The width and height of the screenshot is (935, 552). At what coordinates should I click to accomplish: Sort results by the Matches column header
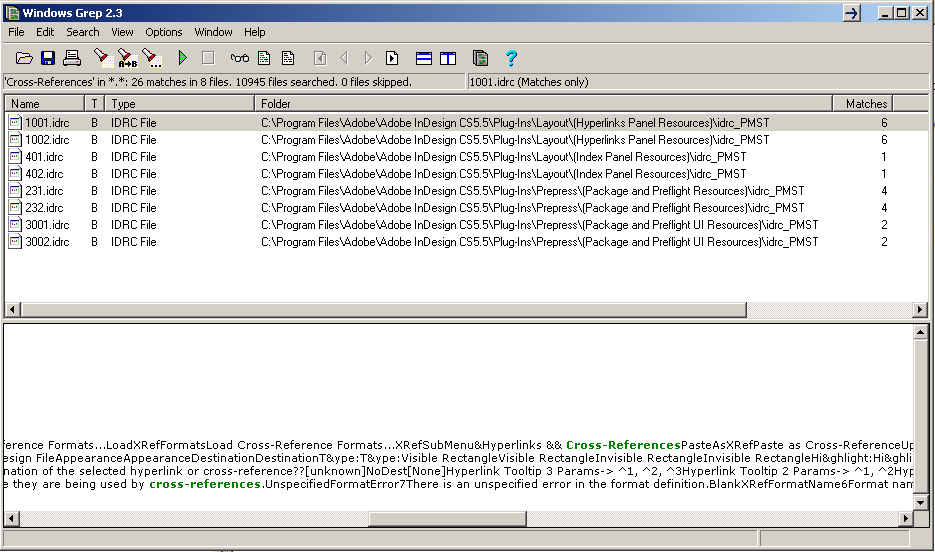tap(863, 104)
